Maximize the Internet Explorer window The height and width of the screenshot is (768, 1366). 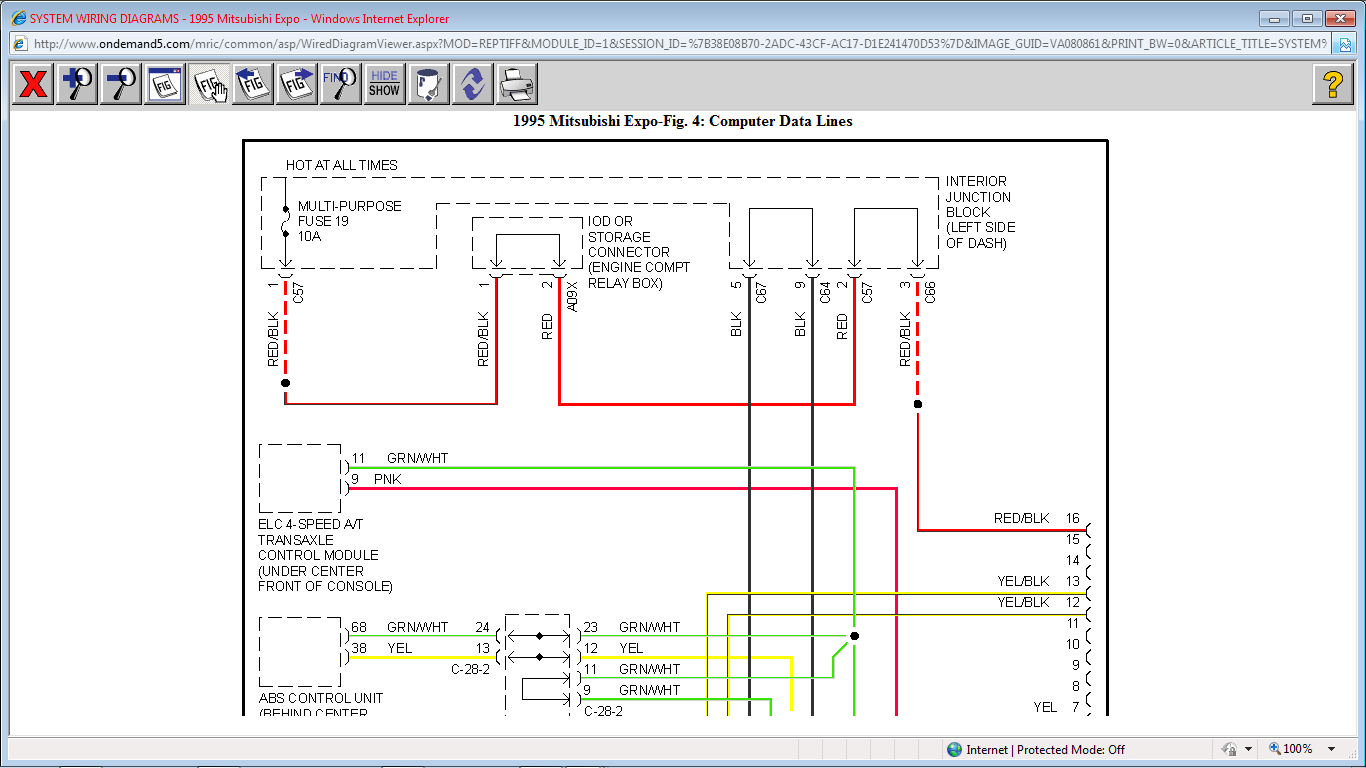1306,18
